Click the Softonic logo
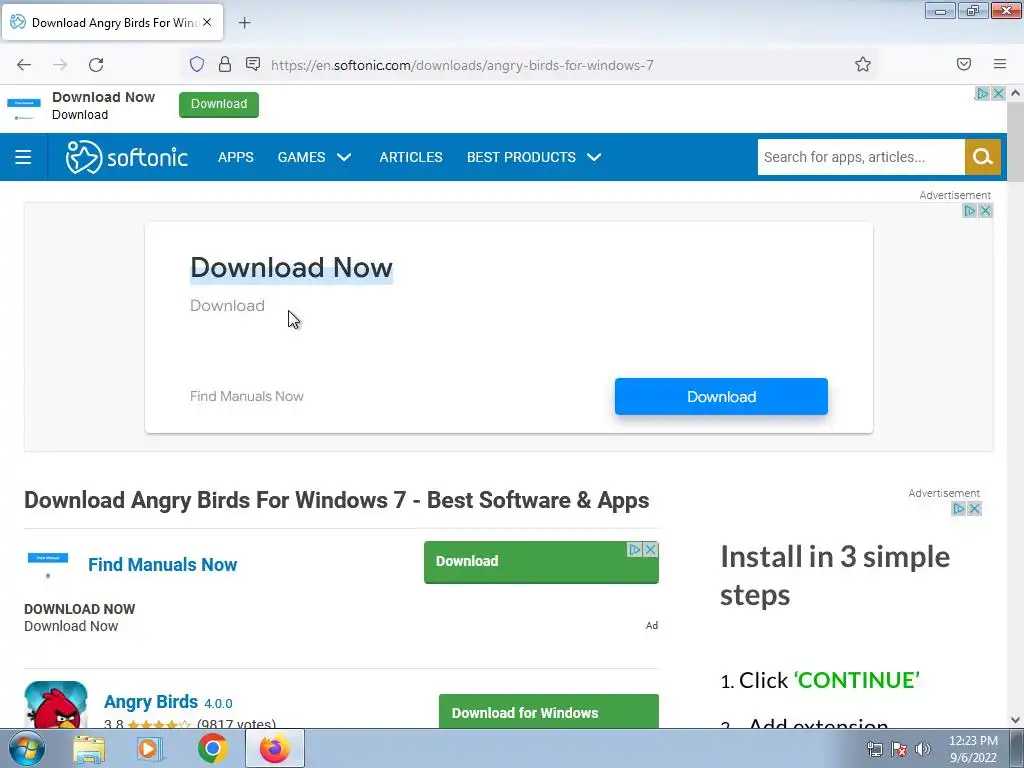This screenshot has width=1024, height=768. pyautogui.click(x=127, y=157)
